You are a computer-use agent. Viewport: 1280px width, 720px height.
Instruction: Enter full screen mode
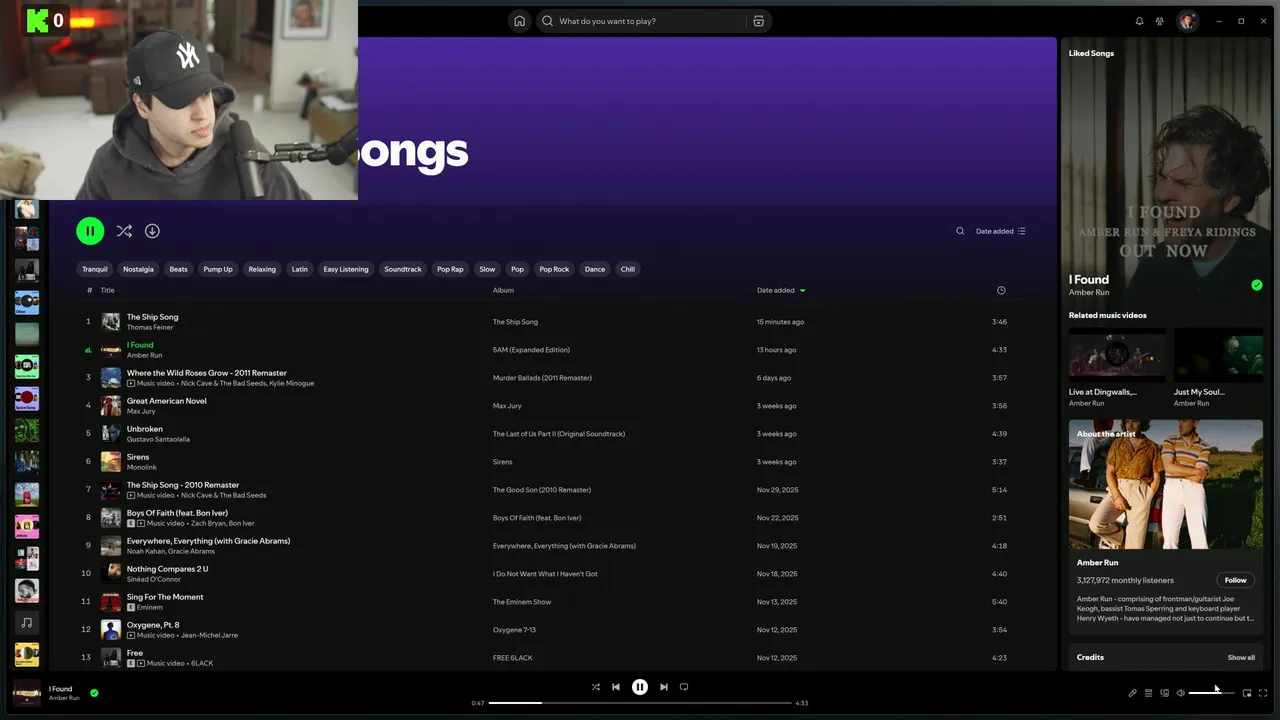[x=1263, y=693]
